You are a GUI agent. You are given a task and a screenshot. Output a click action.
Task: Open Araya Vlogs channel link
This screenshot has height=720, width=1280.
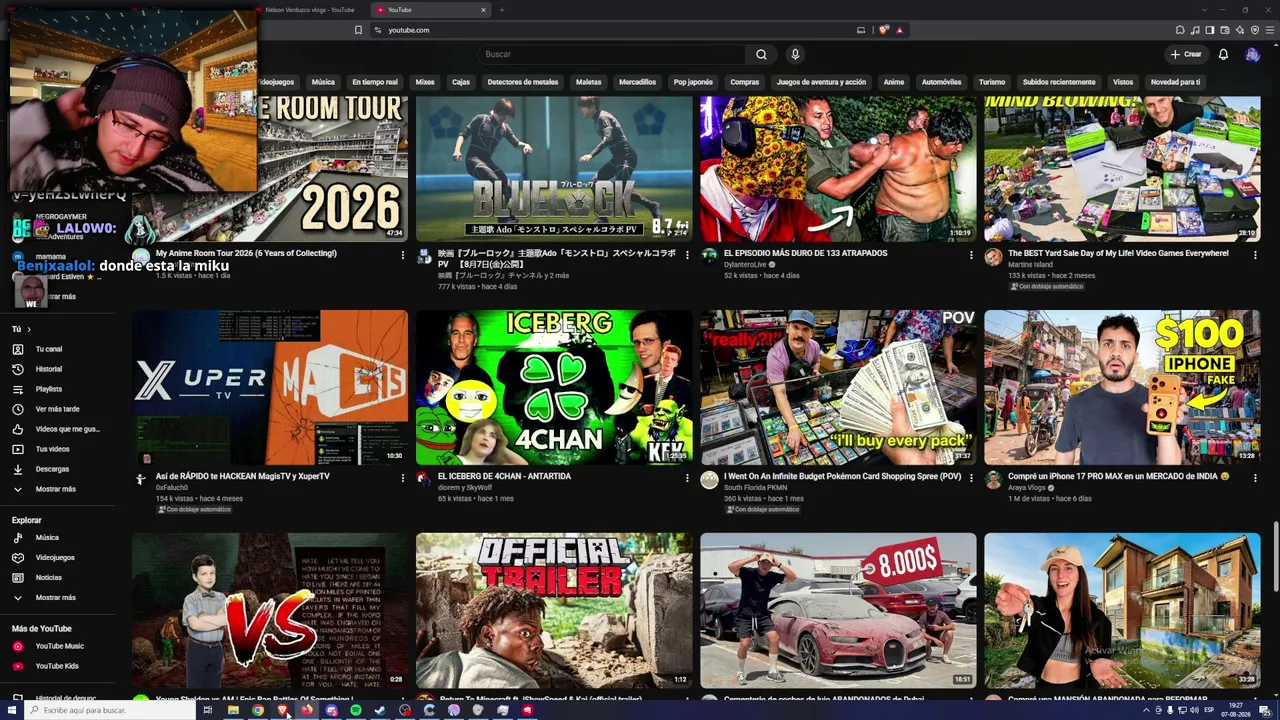click(1028, 487)
